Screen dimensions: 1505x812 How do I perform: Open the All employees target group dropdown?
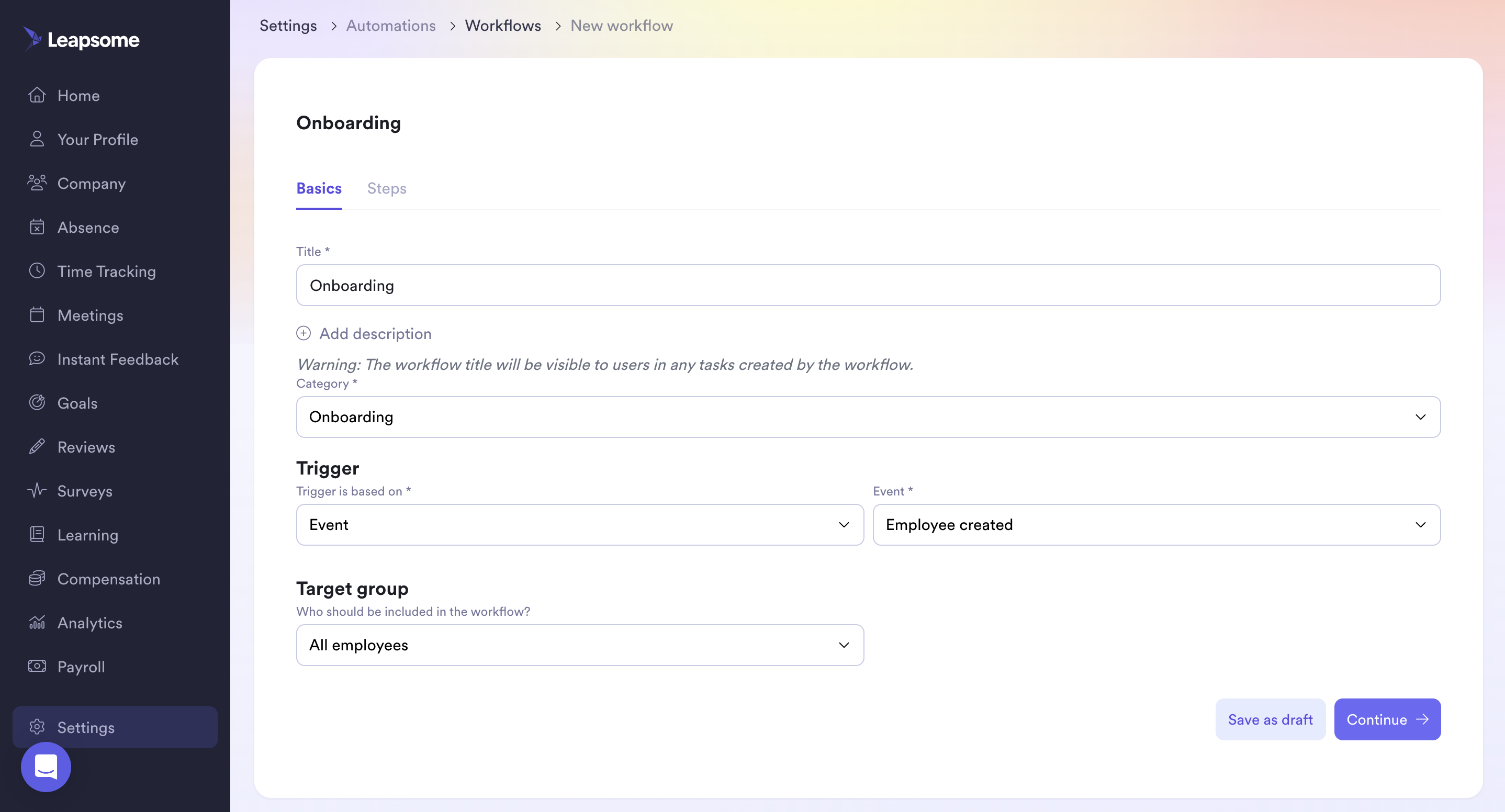(580, 645)
